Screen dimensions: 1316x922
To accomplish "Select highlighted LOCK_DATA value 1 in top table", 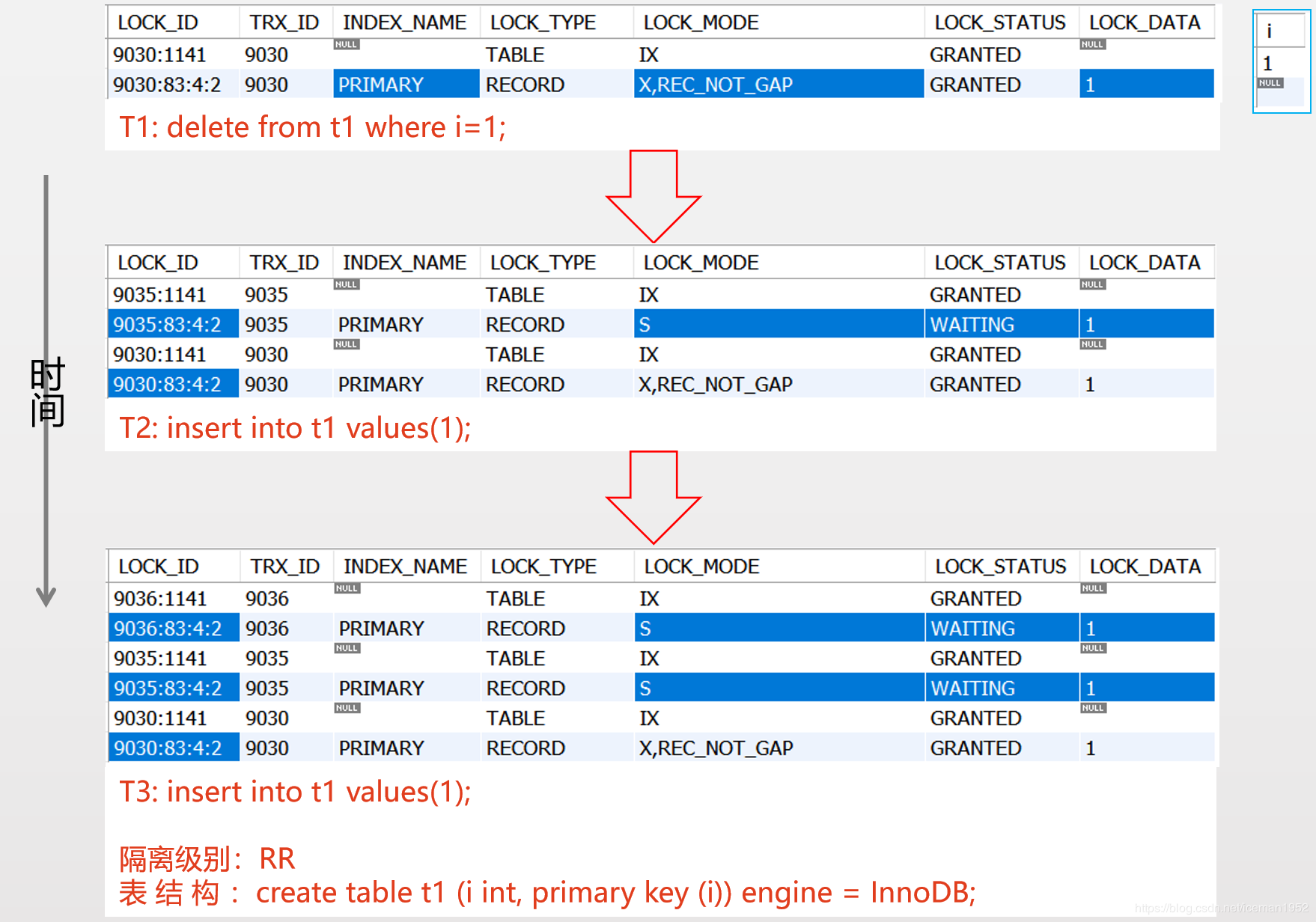I will [x=1146, y=84].
